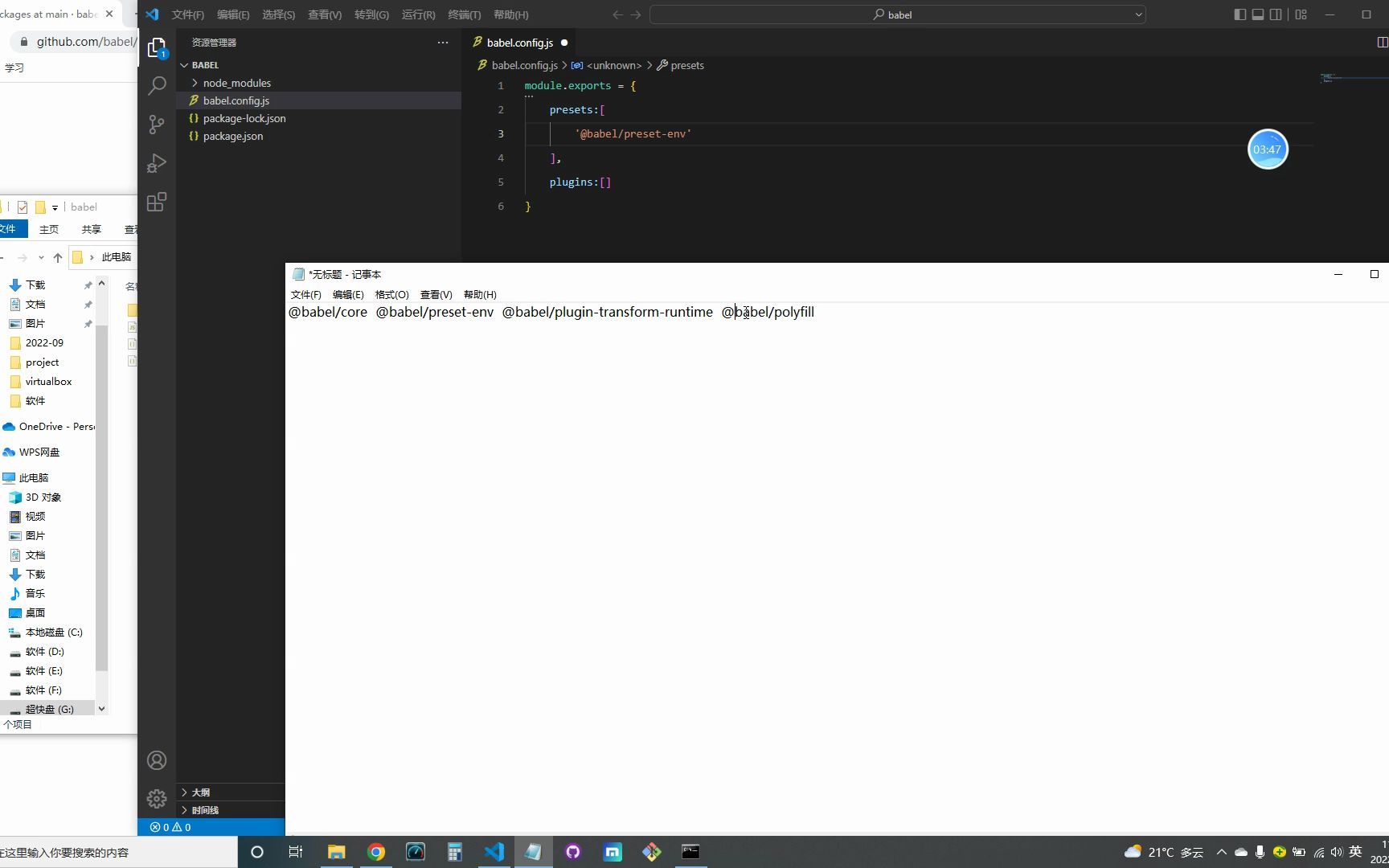Open package.json in the explorer
Viewport: 1389px width, 868px height.
point(233,136)
